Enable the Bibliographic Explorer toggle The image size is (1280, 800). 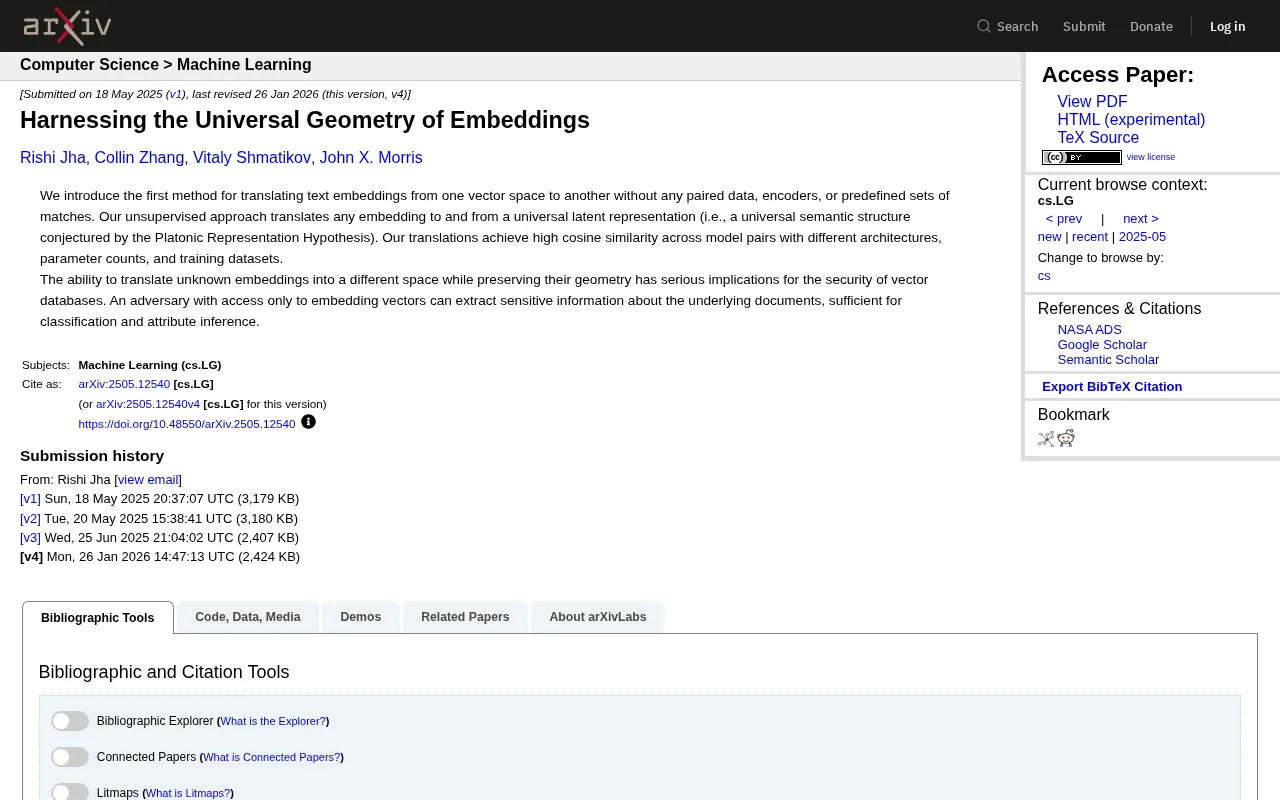click(70, 721)
